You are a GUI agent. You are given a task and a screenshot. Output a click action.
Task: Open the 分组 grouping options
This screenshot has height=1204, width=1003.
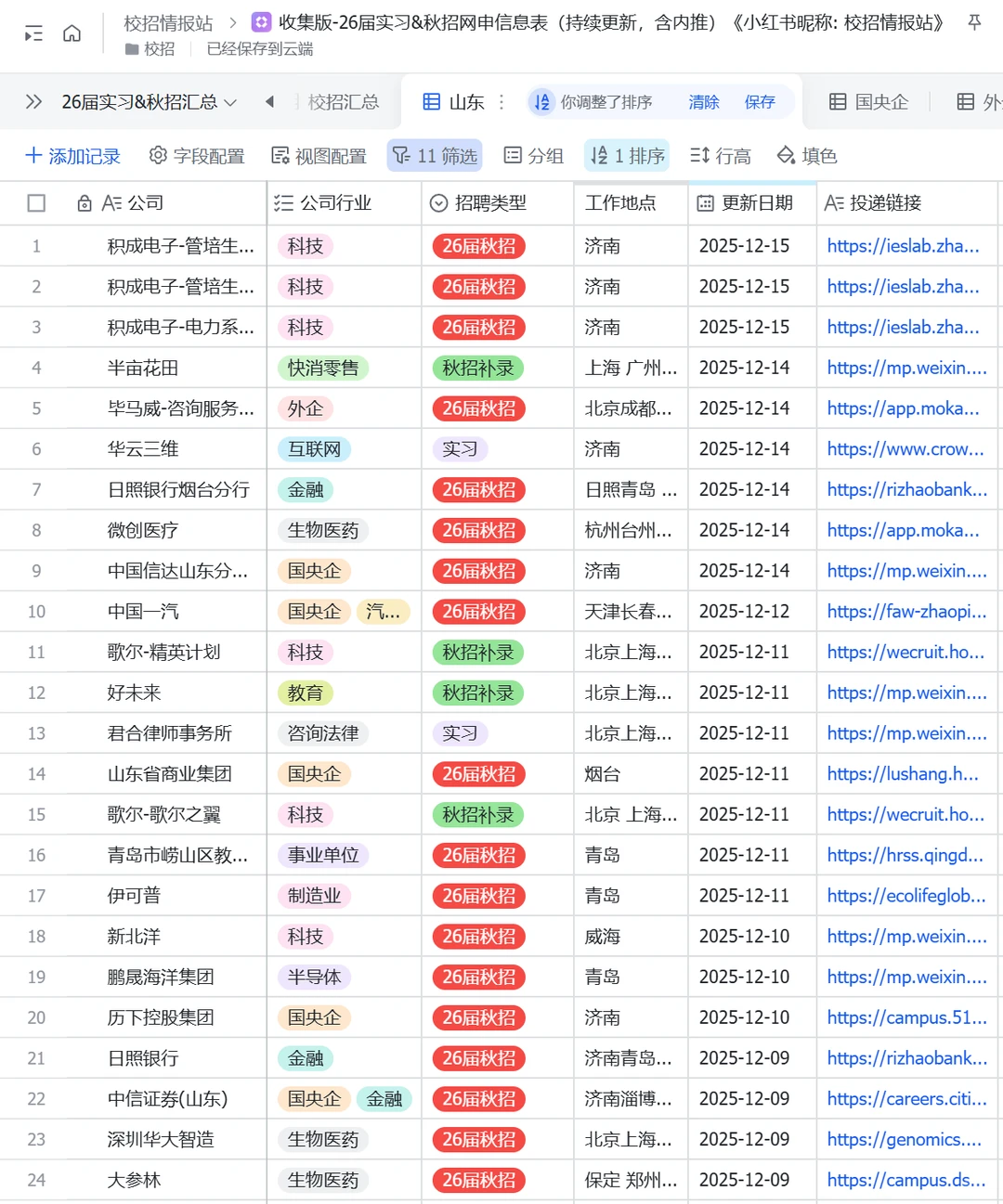pos(534,156)
